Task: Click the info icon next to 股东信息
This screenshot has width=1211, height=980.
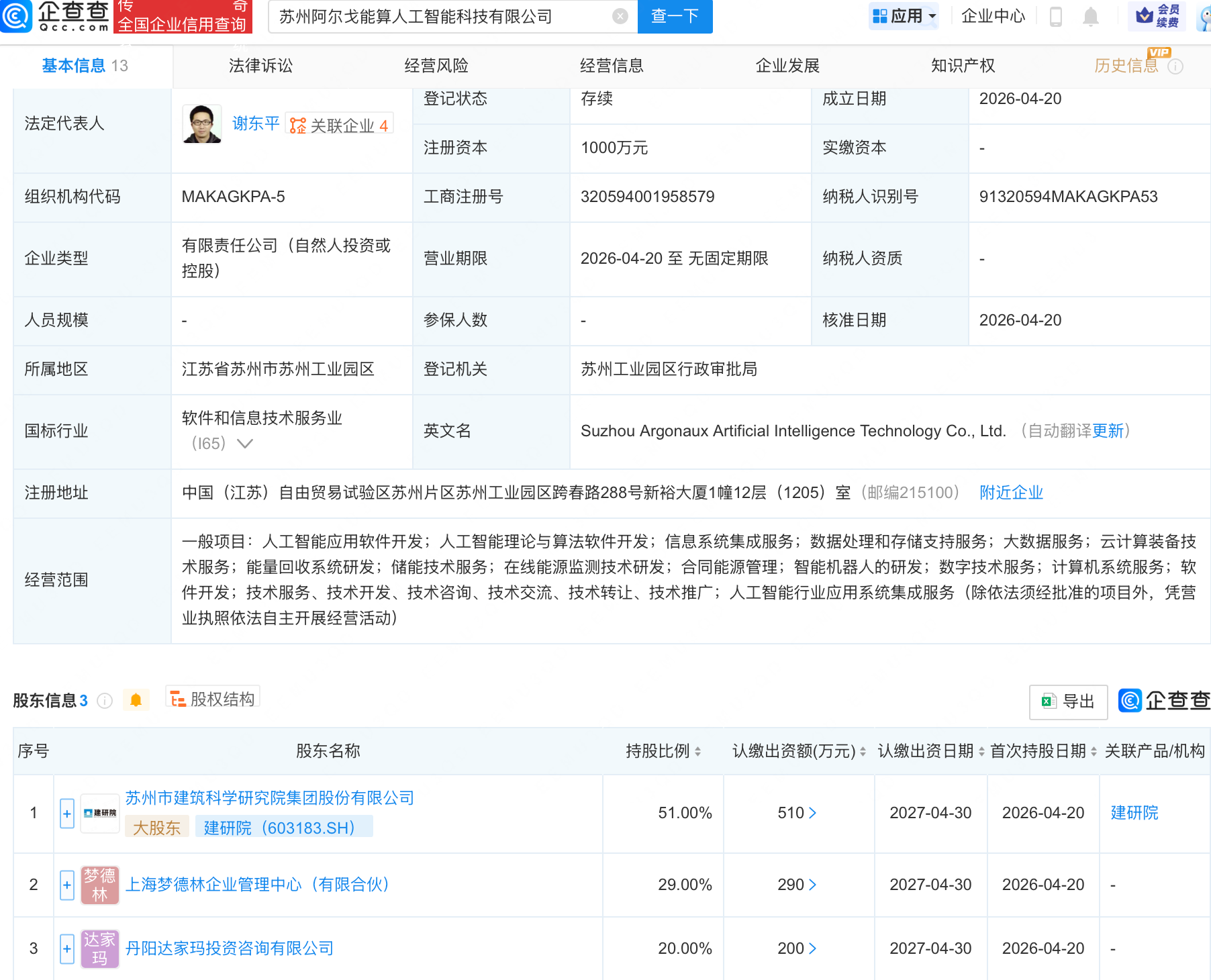Action: click(x=105, y=701)
